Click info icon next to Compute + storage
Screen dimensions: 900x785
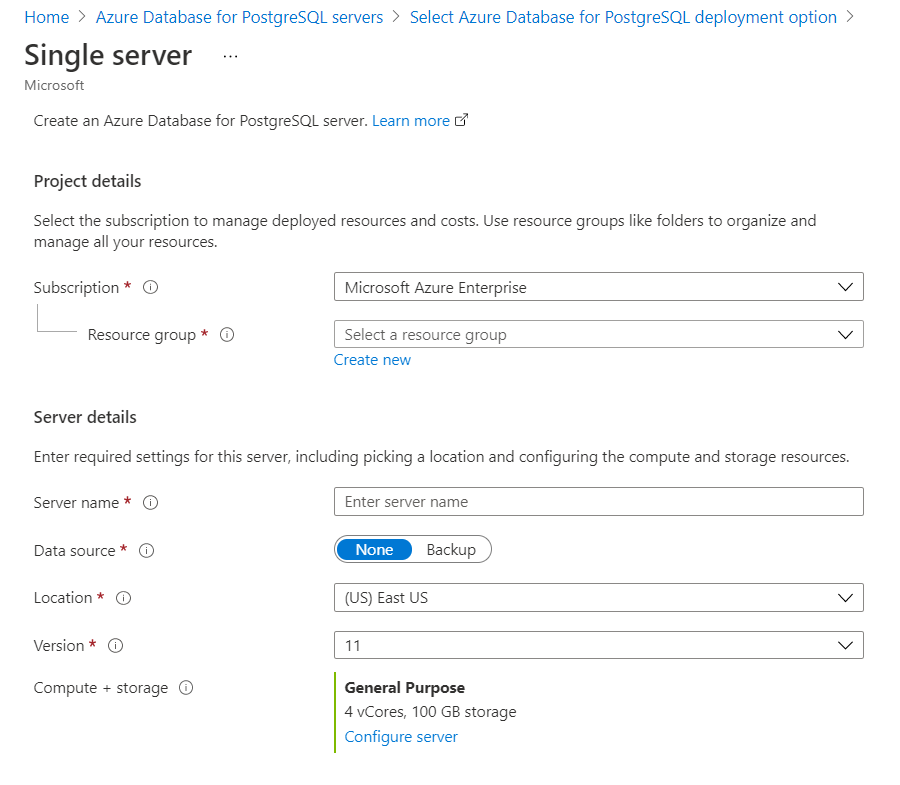(x=186, y=688)
